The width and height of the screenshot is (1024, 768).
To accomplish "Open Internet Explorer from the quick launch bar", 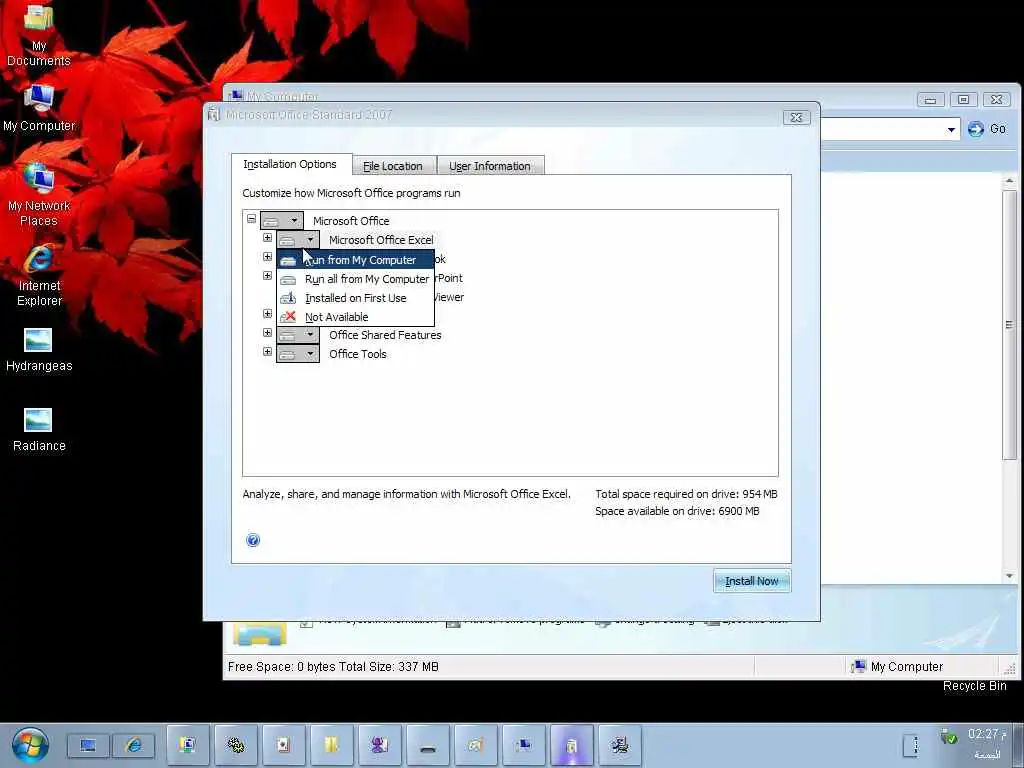I will [134, 745].
